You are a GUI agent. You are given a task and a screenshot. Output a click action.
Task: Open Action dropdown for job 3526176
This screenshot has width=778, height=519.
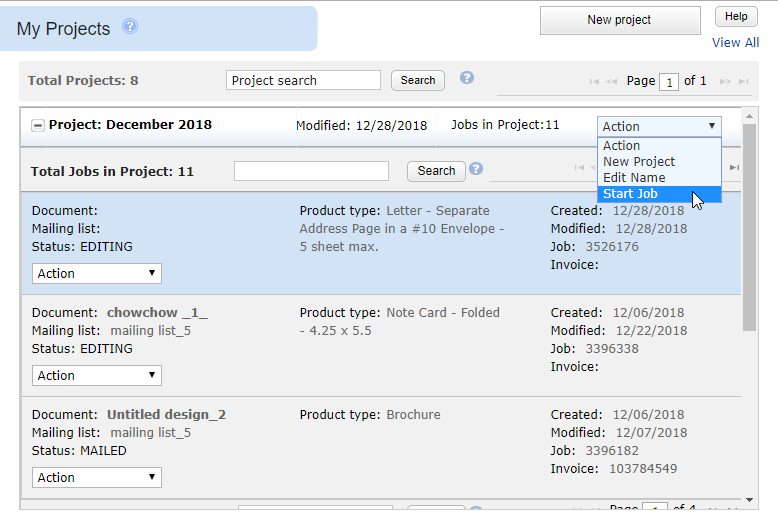click(97, 273)
